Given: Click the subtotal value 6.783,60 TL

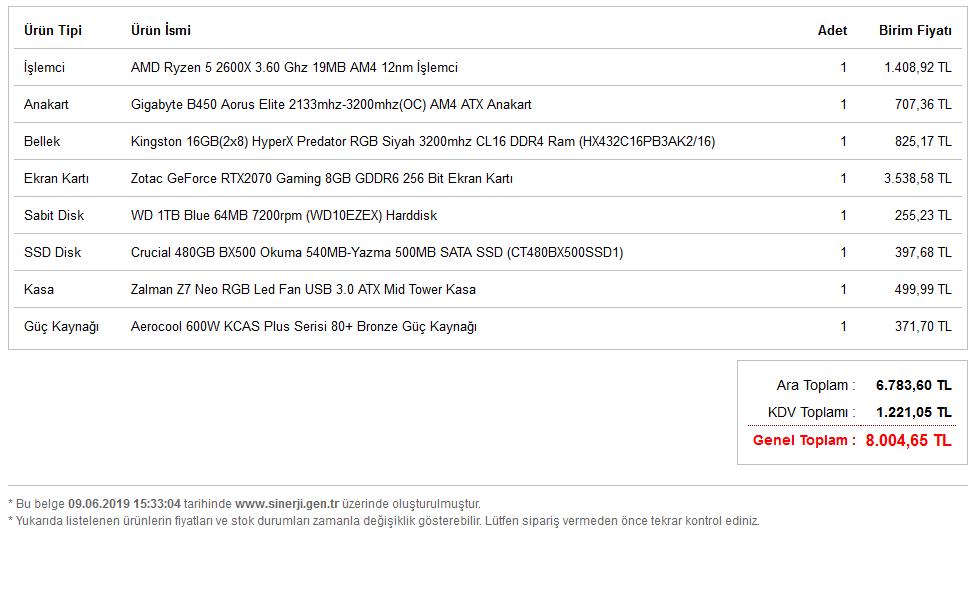Looking at the screenshot, I should (x=913, y=386).
